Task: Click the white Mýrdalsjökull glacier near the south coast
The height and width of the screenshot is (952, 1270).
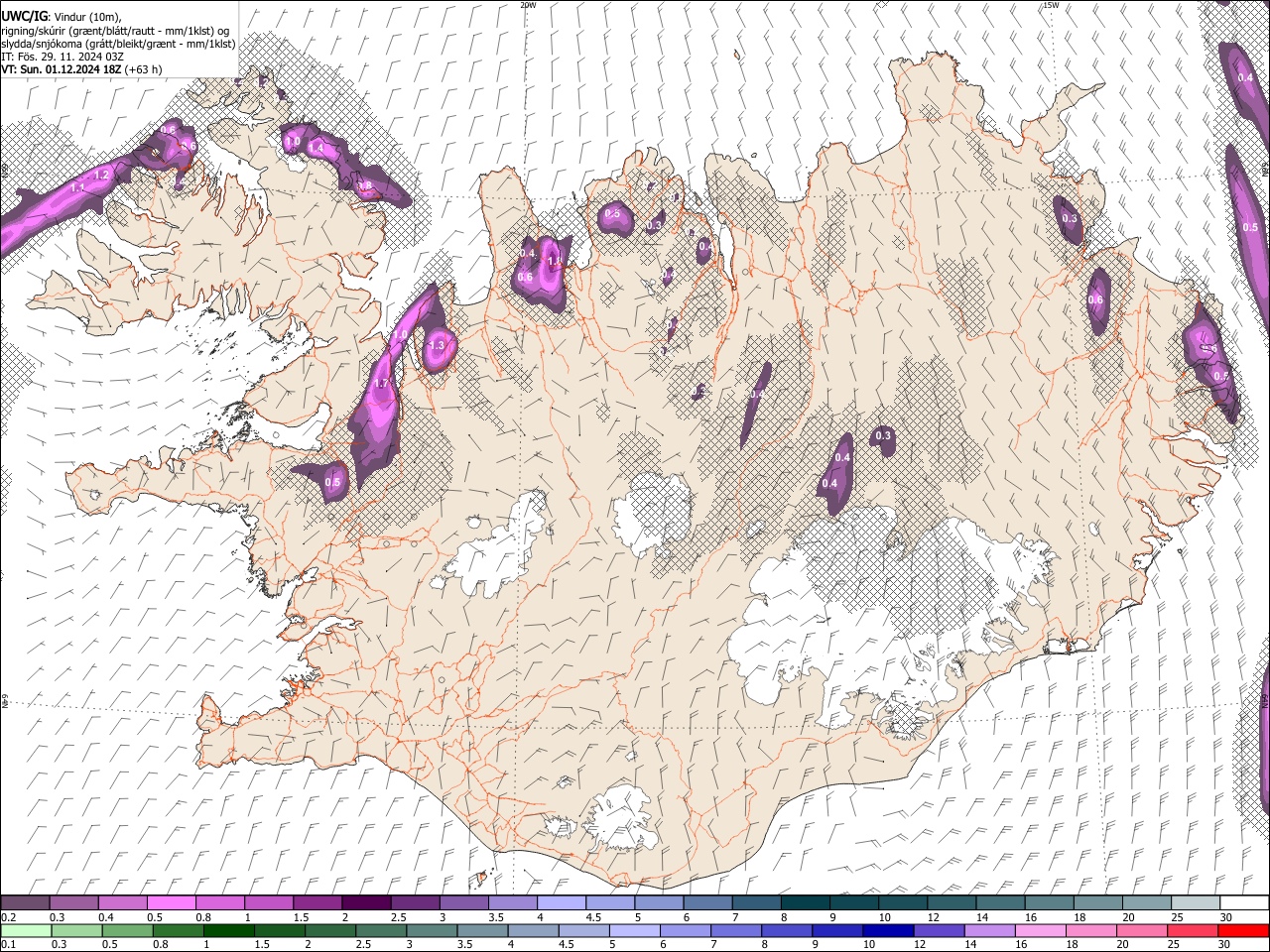Action: tap(620, 817)
